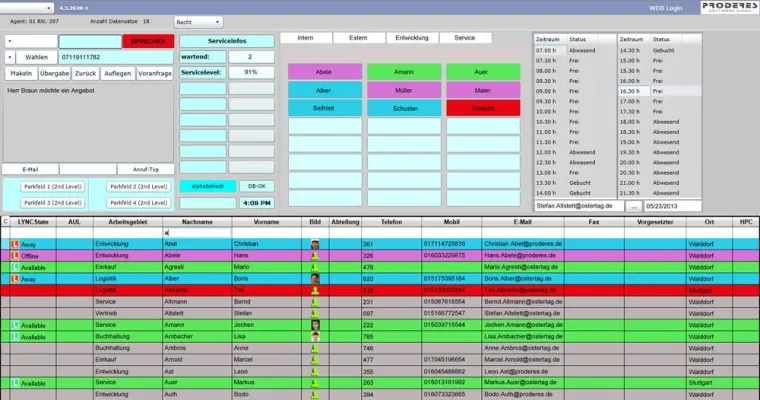This screenshot has width=760, height=400.
Task: Click the date field 05/23/2013
Action: coord(673,206)
